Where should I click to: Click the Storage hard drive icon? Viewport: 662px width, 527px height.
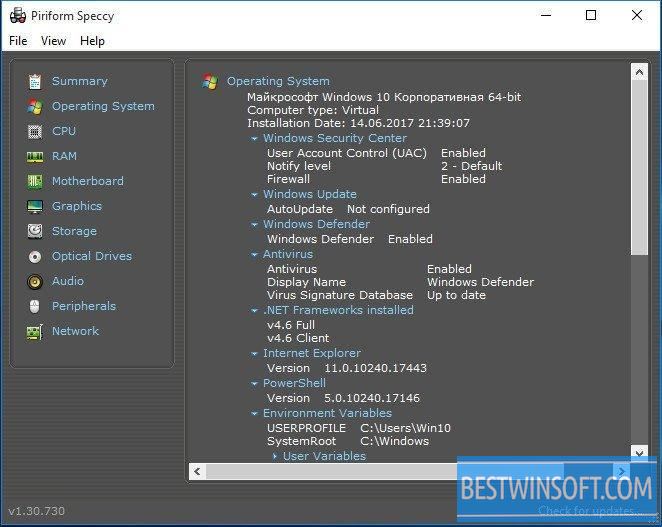[35, 231]
